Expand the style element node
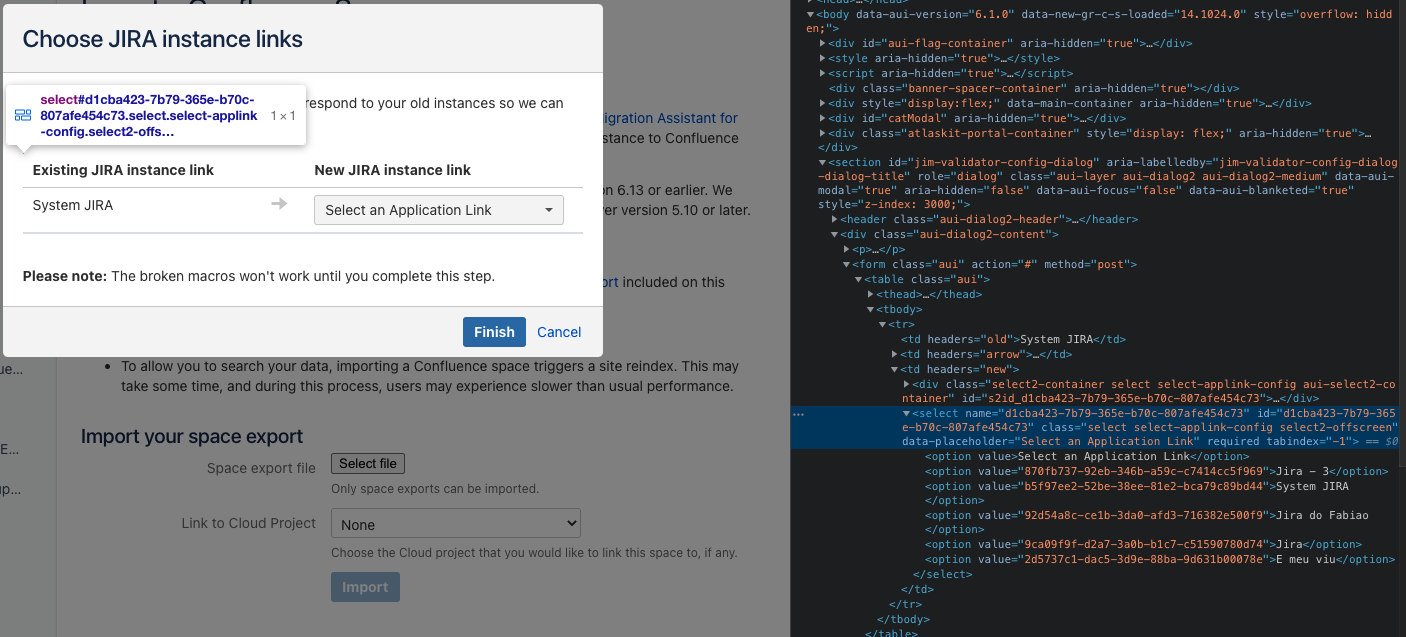The image size is (1406, 637). click(x=822, y=58)
